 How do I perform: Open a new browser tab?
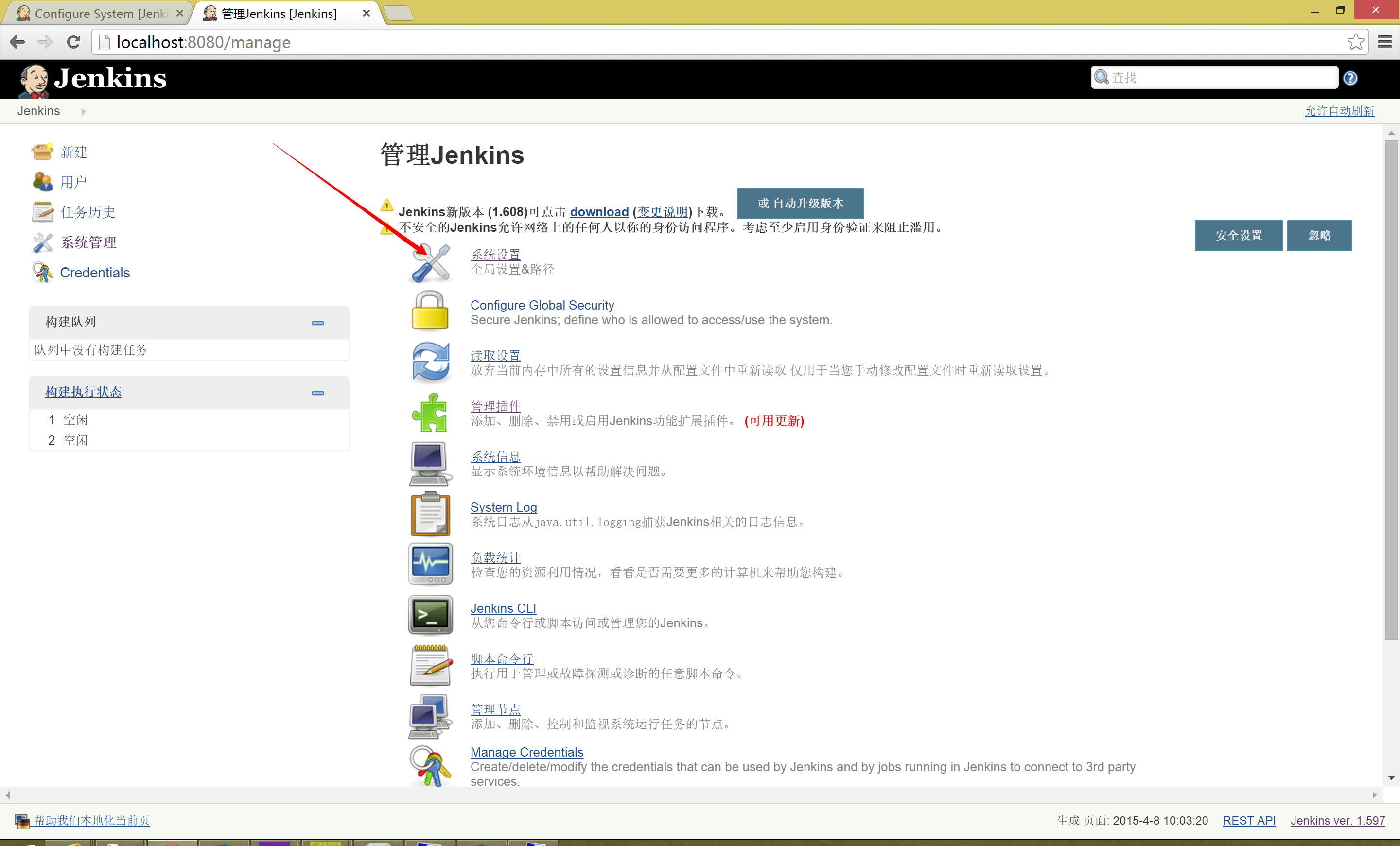[398, 13]
